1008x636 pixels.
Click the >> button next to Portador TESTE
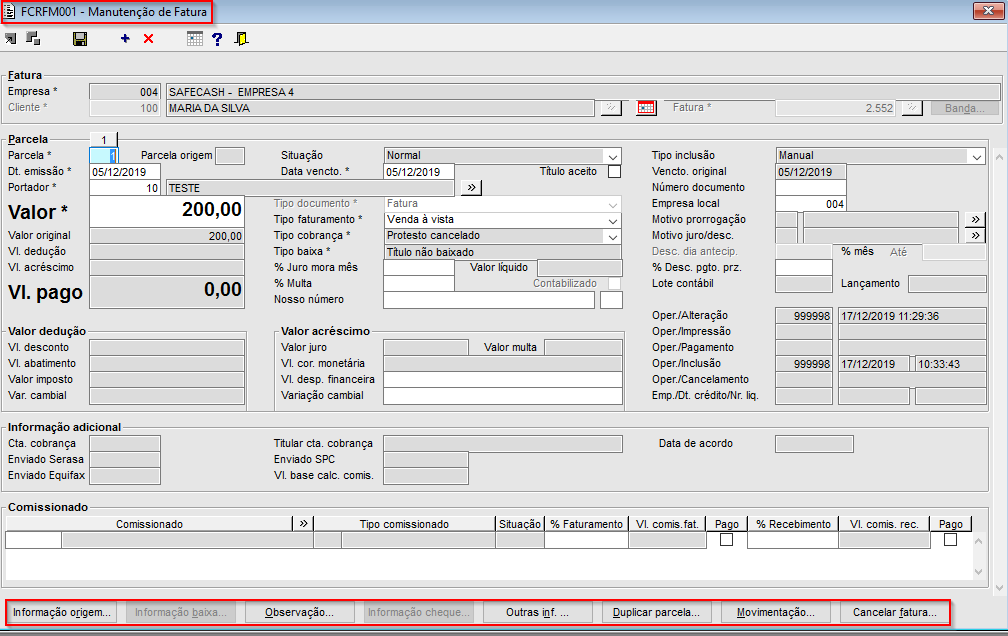tap(471, 188)
